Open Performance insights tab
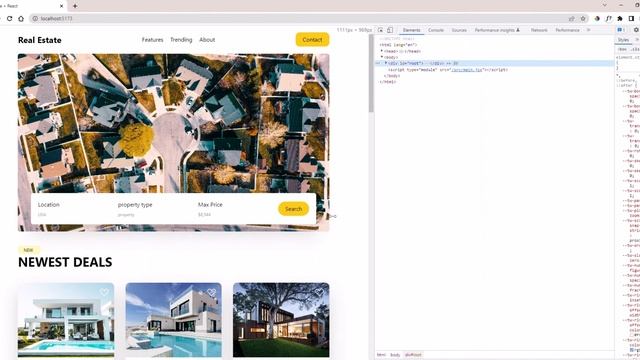 click(x=497, y=30)
